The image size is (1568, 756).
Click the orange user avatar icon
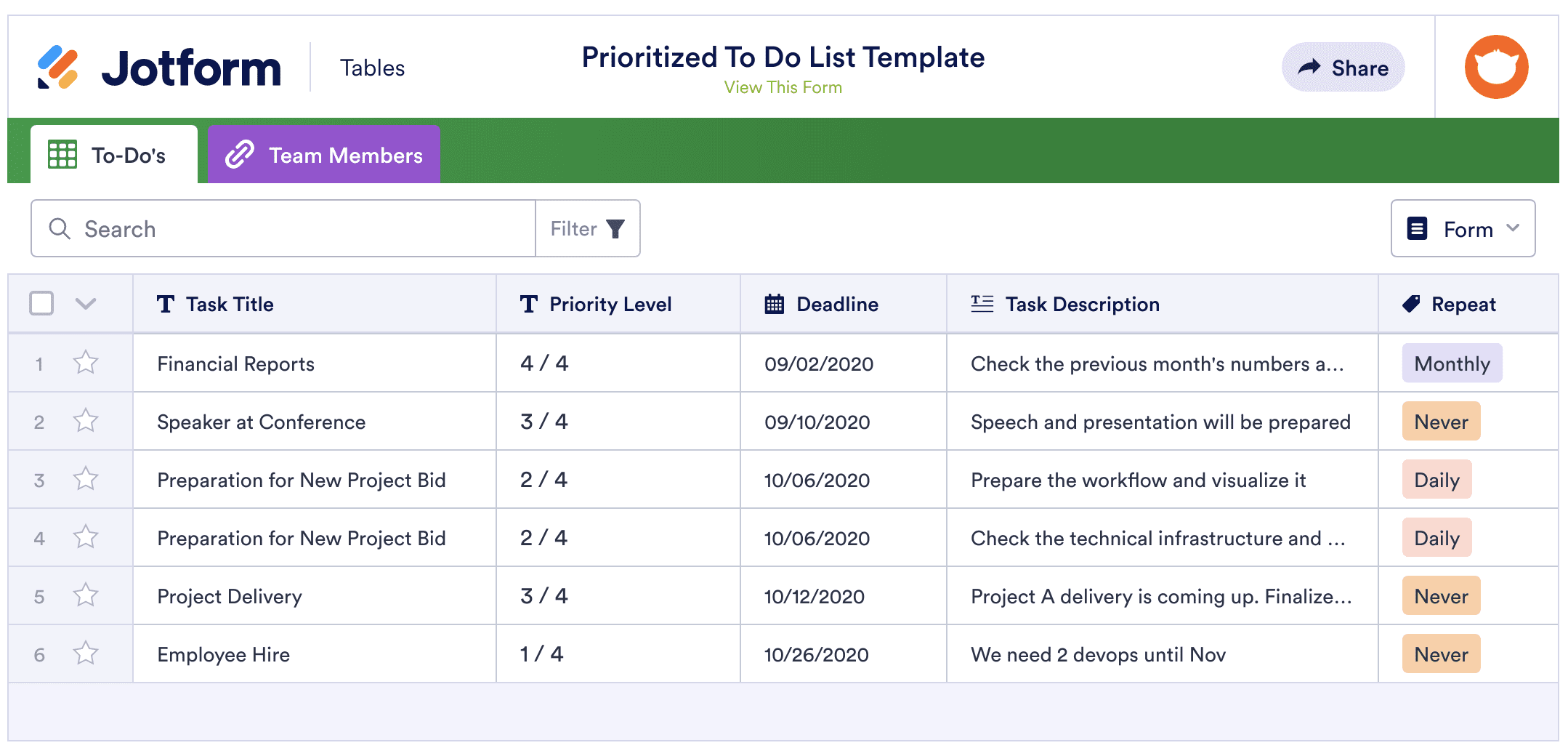click(x=1496, y=67)
